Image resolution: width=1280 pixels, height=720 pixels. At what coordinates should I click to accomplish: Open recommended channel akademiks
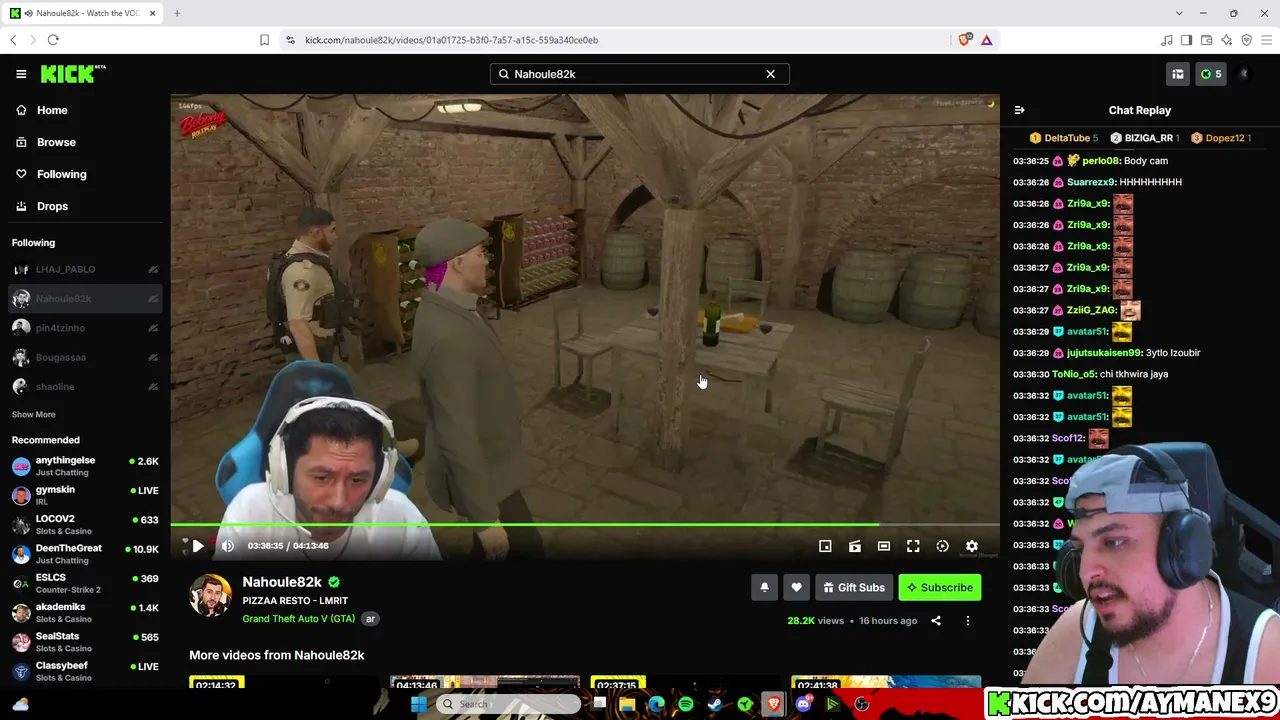(85, 613)
